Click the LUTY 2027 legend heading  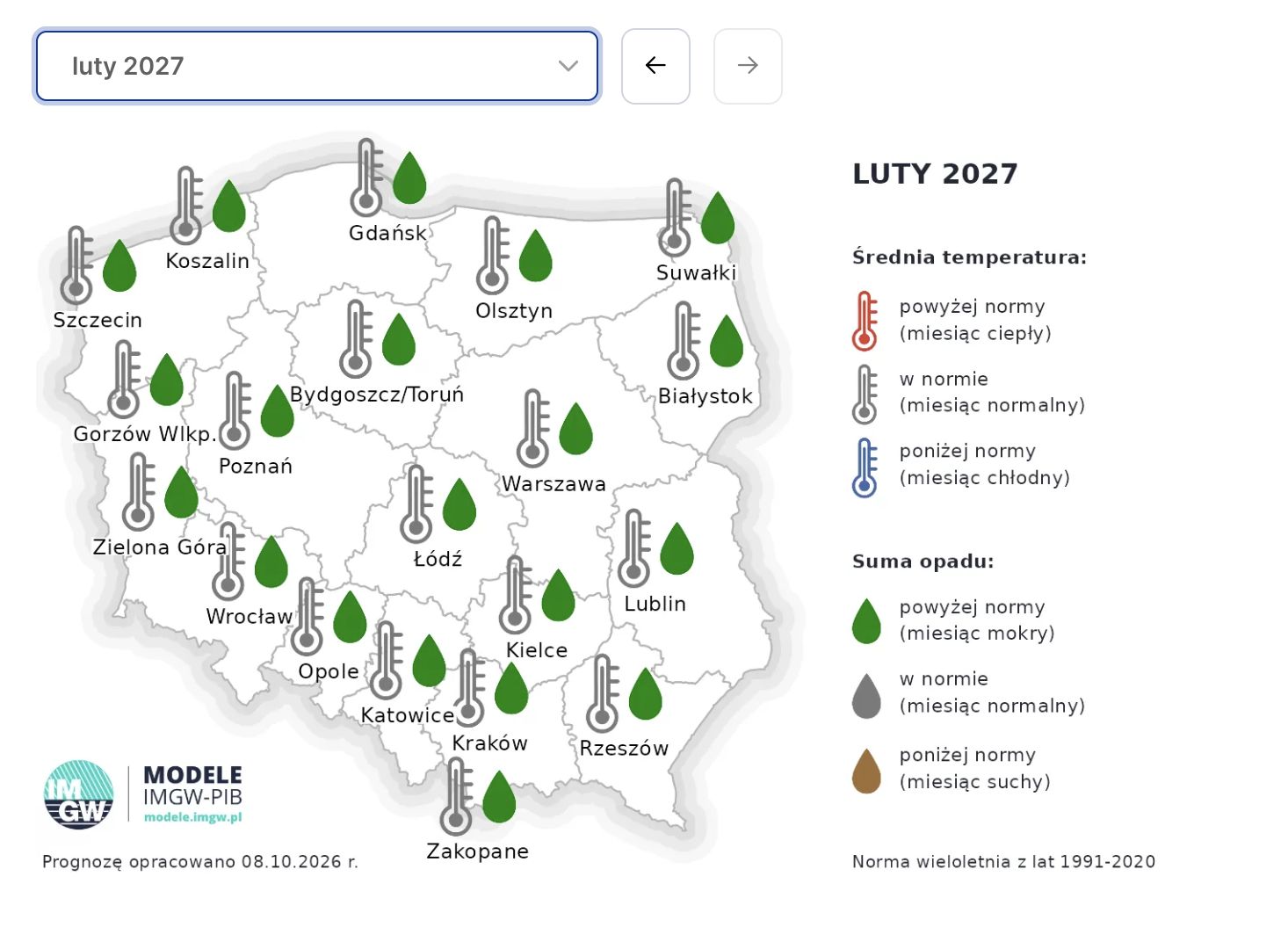click(x=935, y=174)
